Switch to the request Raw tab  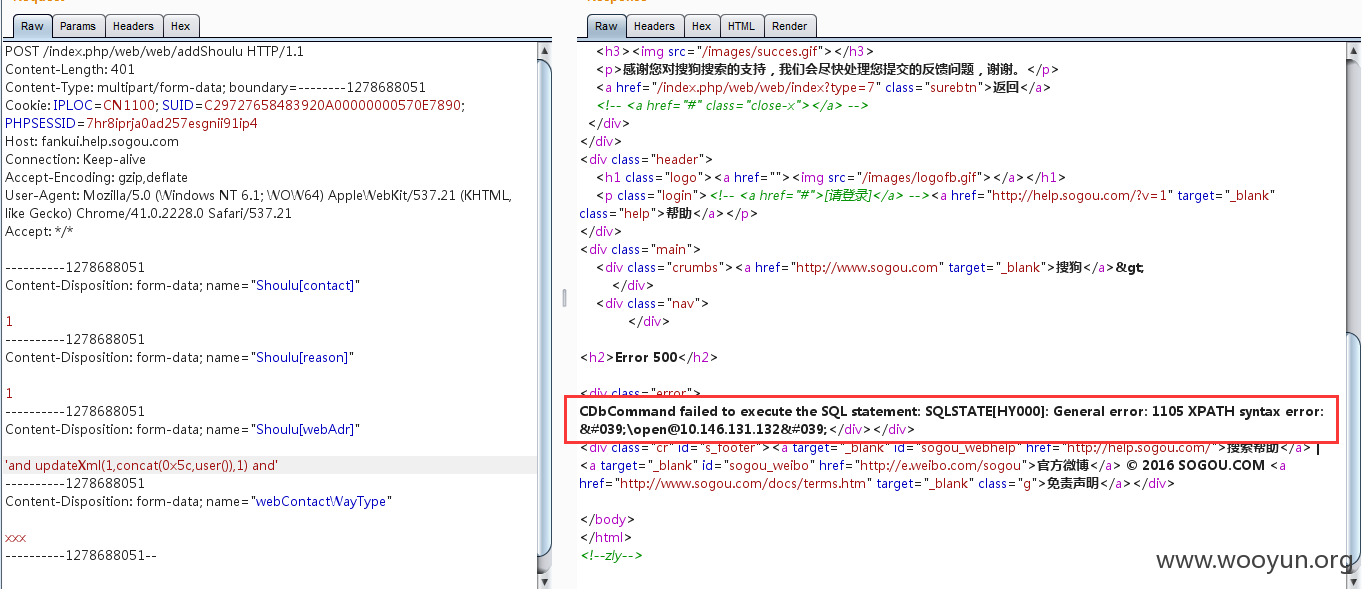point(32,26)
